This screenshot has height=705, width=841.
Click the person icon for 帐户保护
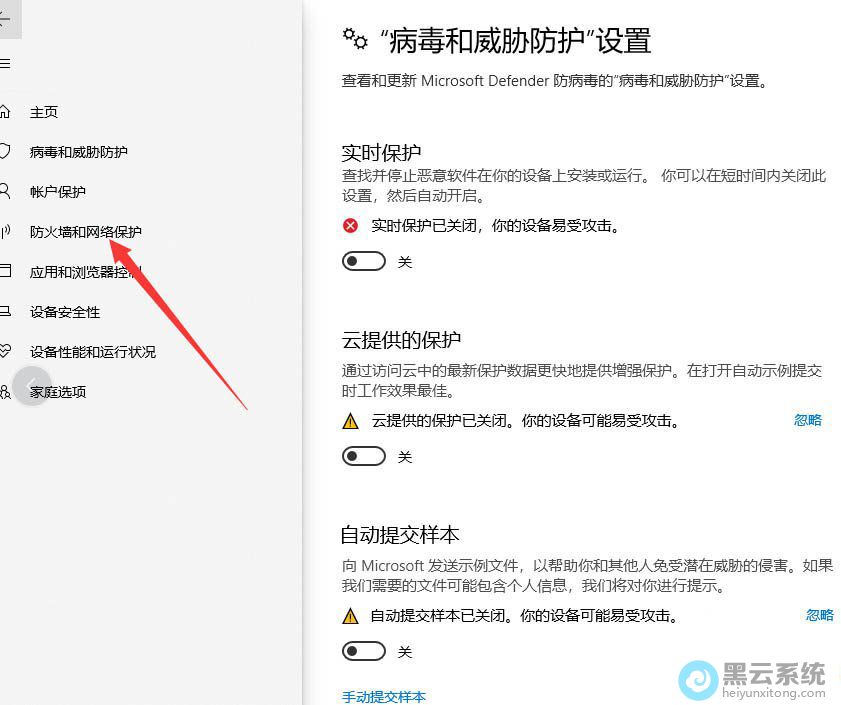pyautogui.click(x=5, y=191)
